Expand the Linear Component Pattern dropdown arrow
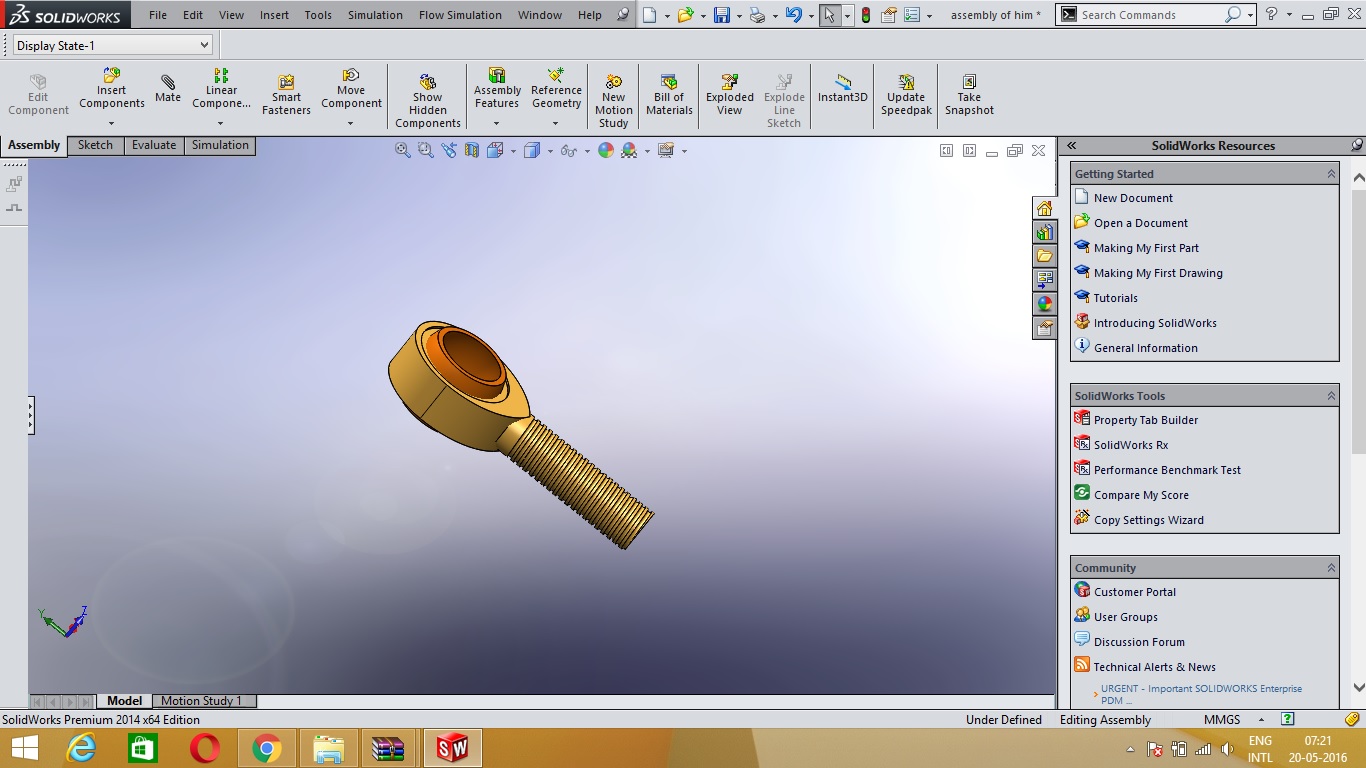This screenshot has height=768, width=1366. click(221, 124)
